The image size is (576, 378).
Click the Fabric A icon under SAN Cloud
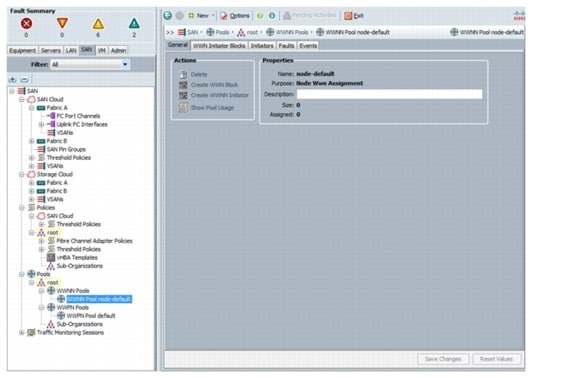pyautogui.click(x=41, y=108)
